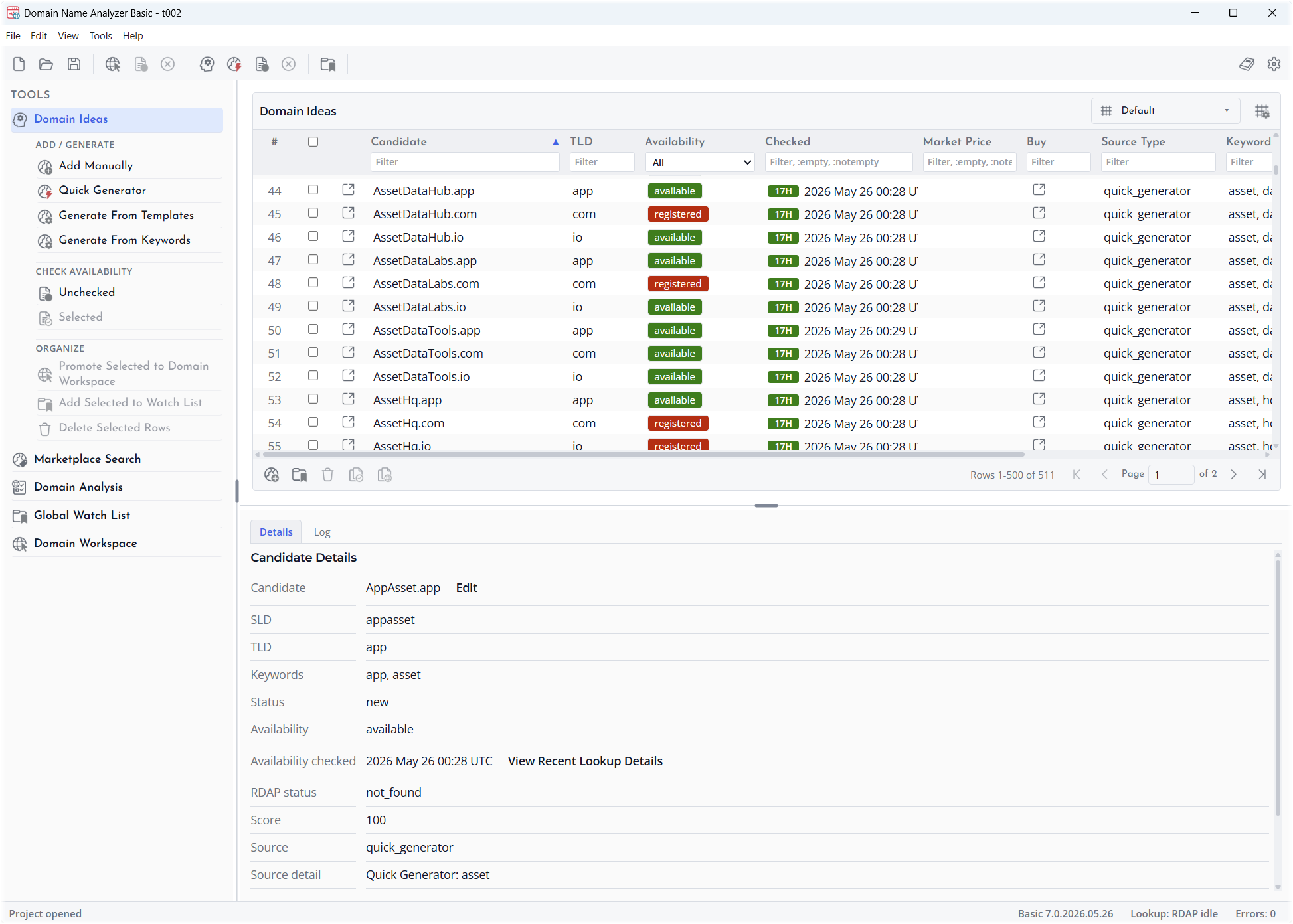
Task: Click the check availability document toolbar icon
Action: (262, 64)
